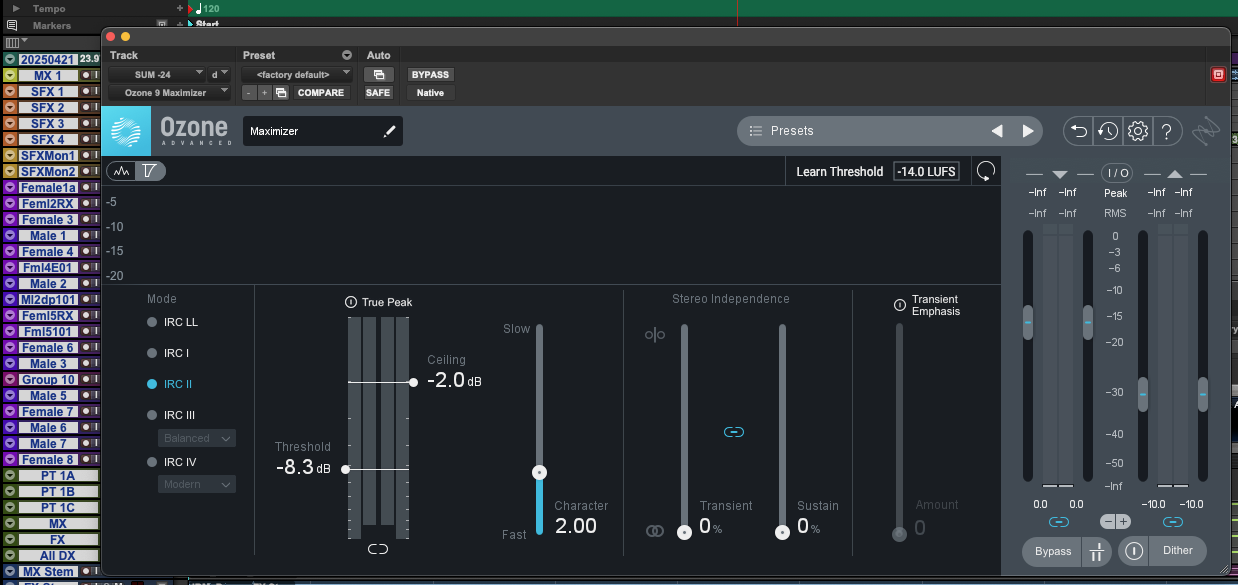Open the Ozone help question mark
This screenshot has height=585, width=1238.
coord(1167,130)
